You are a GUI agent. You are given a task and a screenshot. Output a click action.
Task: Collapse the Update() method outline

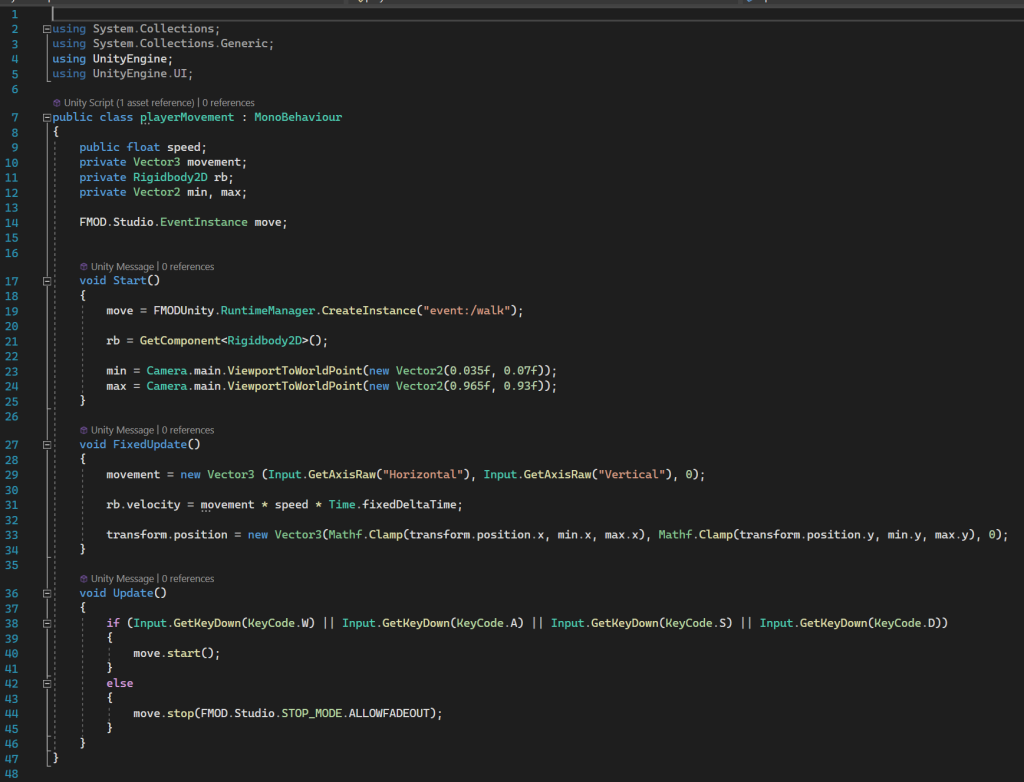click(47, 593)
